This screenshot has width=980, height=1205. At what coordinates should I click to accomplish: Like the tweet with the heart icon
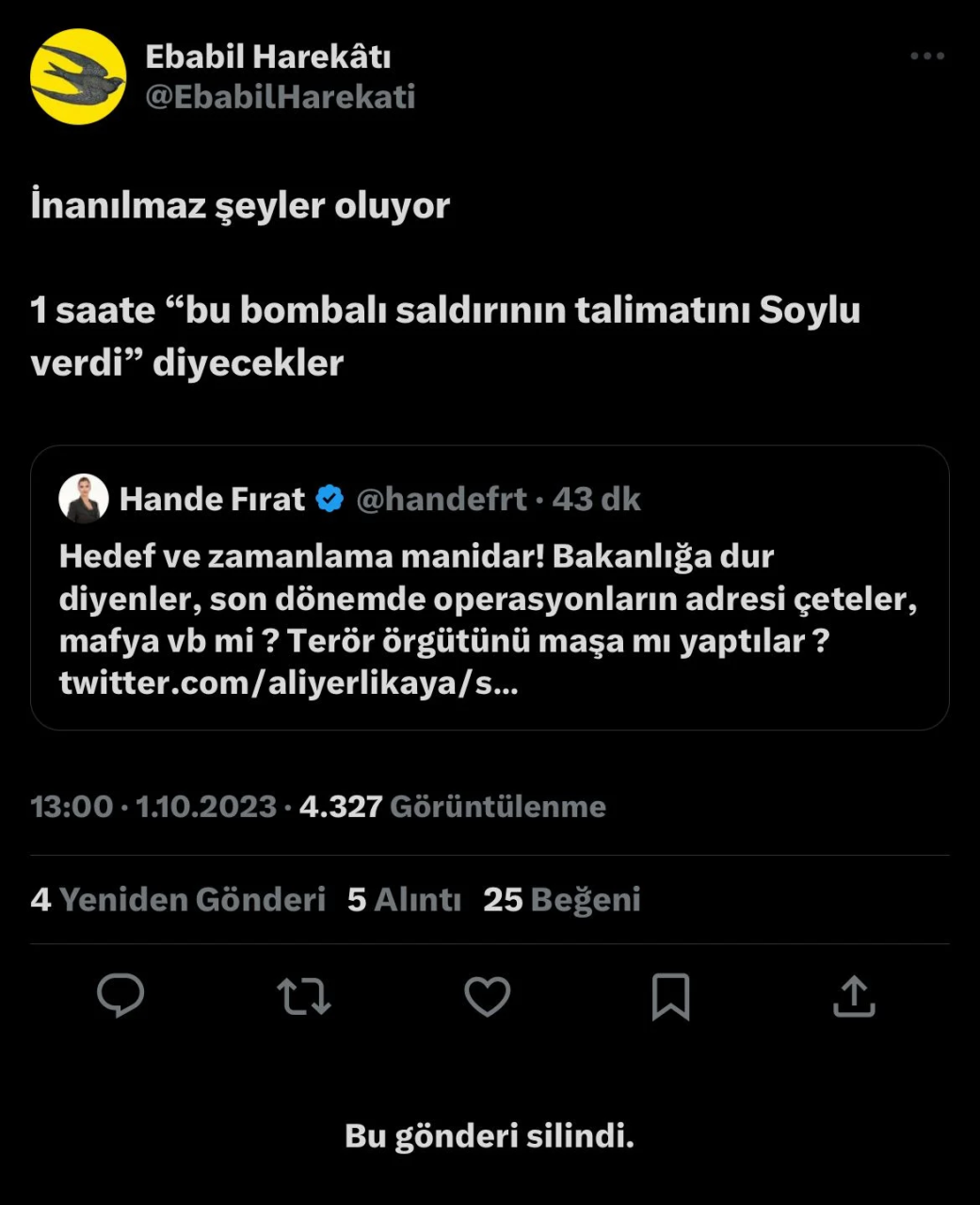487,996
